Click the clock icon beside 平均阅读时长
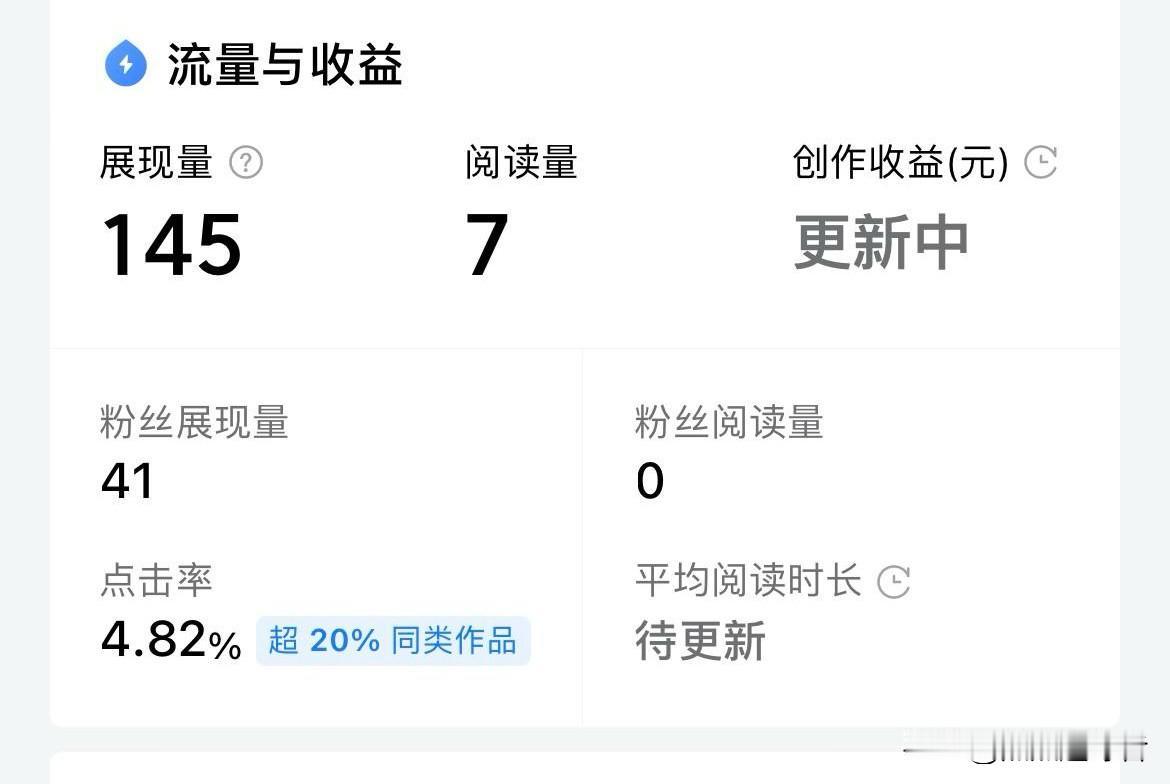 [893, 582]
